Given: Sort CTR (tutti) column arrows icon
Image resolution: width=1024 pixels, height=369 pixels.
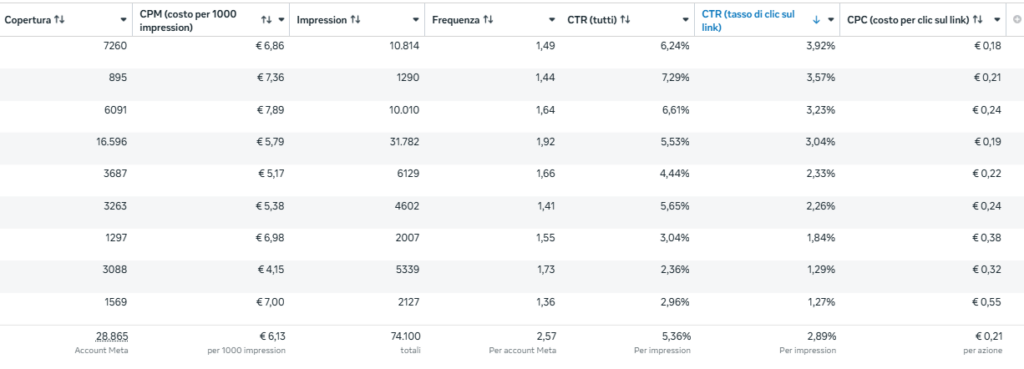Looking at the screenshot, I should click(x=625, y=20).
